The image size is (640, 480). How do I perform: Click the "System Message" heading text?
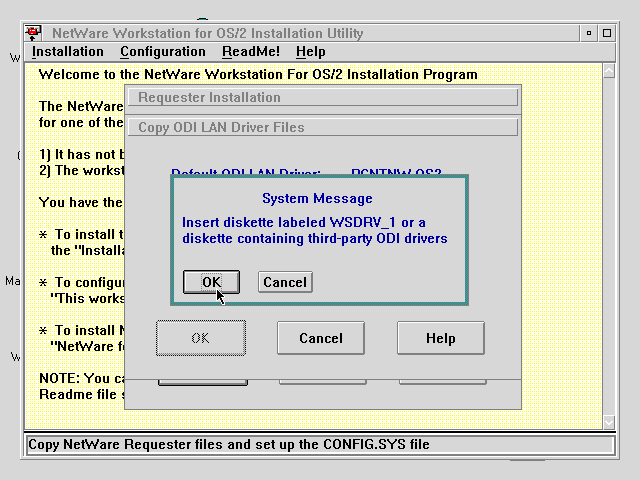317,198
